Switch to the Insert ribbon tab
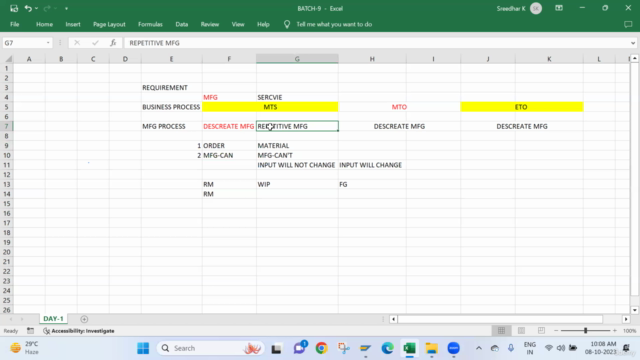640x360 pixels. click(73, 24)
